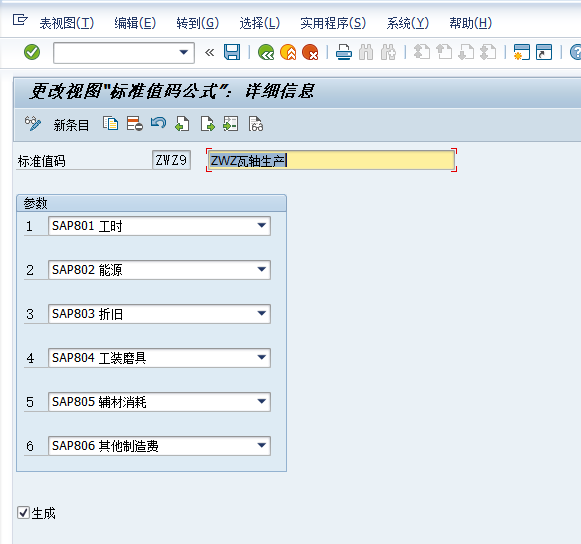Click the other entry position icon
The image size is (581, 544).
(230, 124)
